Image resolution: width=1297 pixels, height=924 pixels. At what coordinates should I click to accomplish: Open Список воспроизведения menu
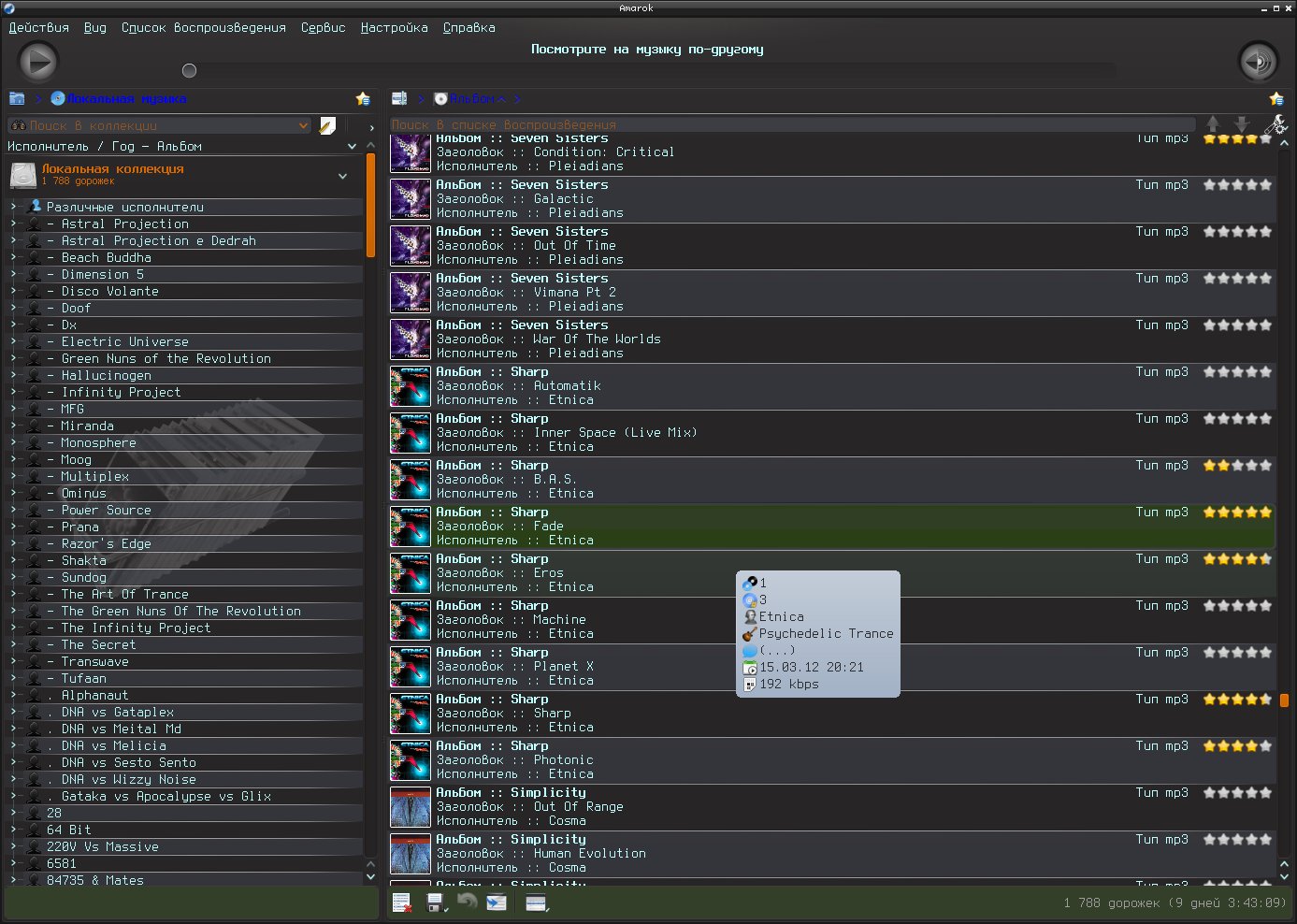point(203,28)
